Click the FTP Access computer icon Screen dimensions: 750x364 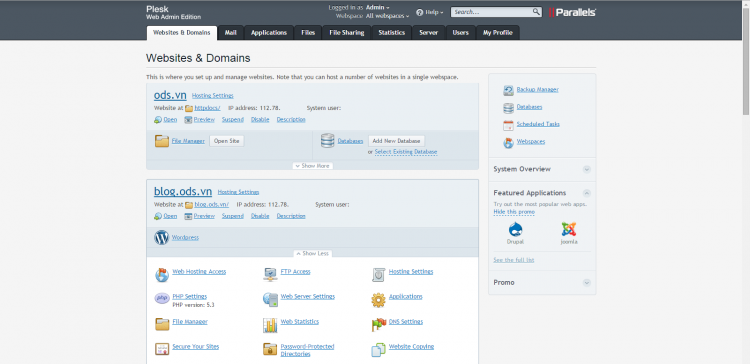coord(270,275)
